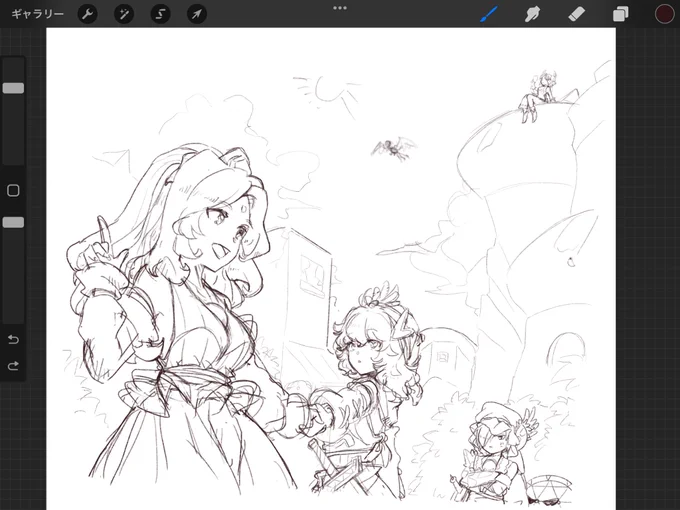Tap the square Modify button in sidebar

(x=13, y=190)
